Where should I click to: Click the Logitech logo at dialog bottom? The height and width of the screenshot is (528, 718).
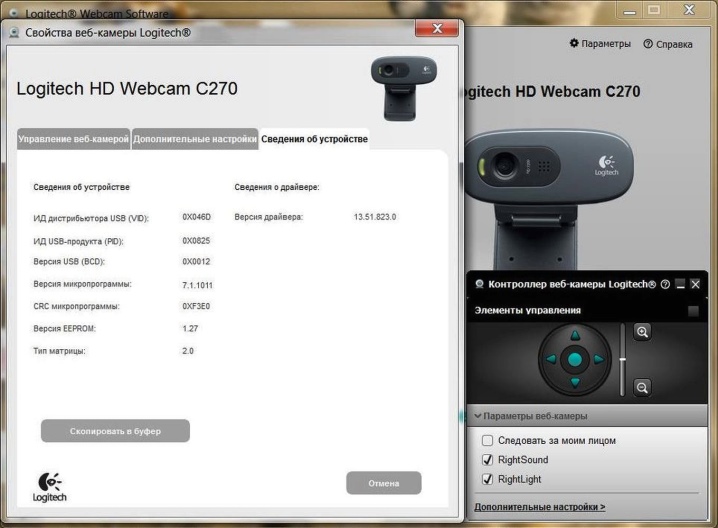(49, 487)
